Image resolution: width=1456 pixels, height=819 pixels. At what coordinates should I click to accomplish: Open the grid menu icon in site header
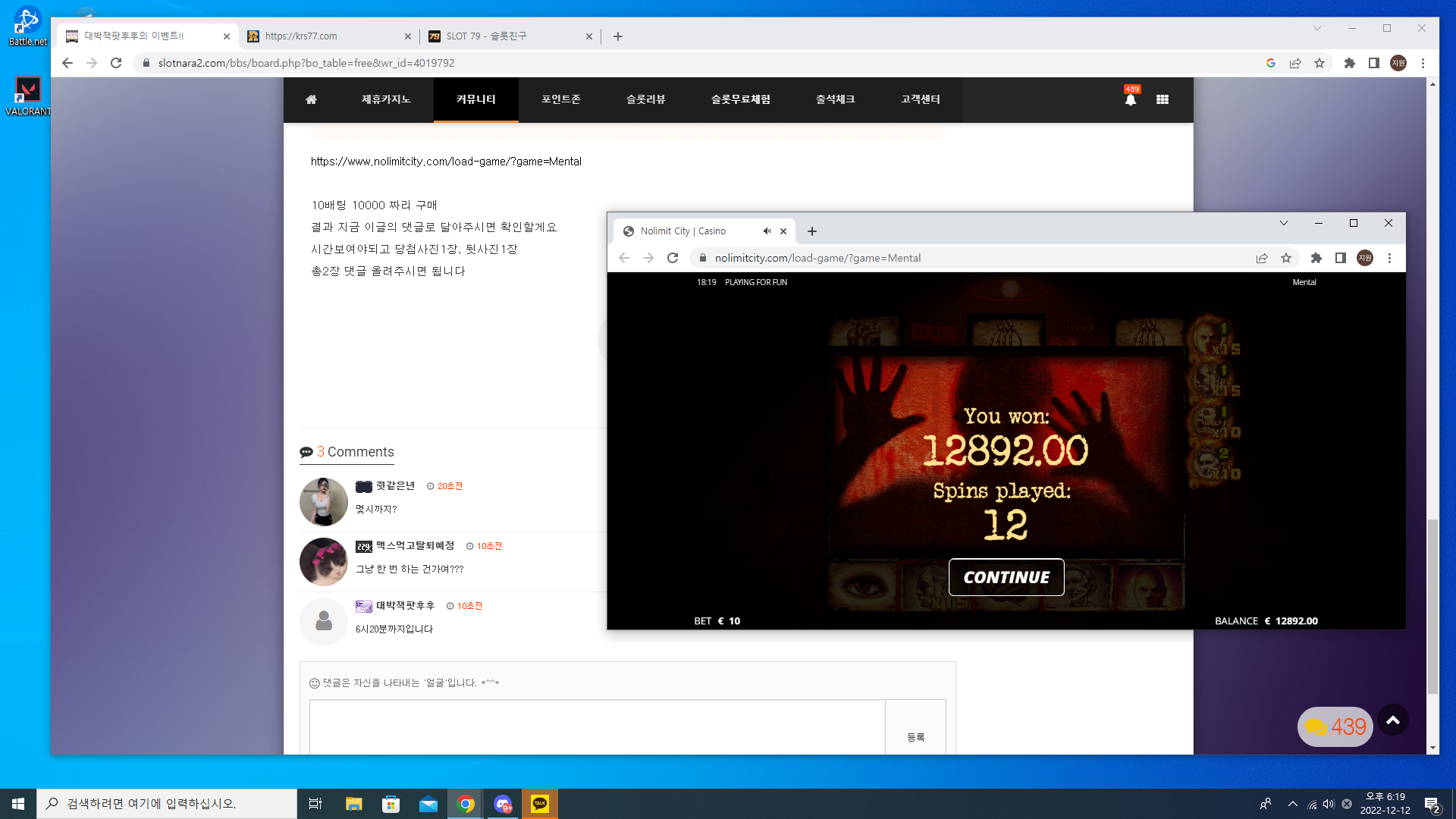[1163, 99]
